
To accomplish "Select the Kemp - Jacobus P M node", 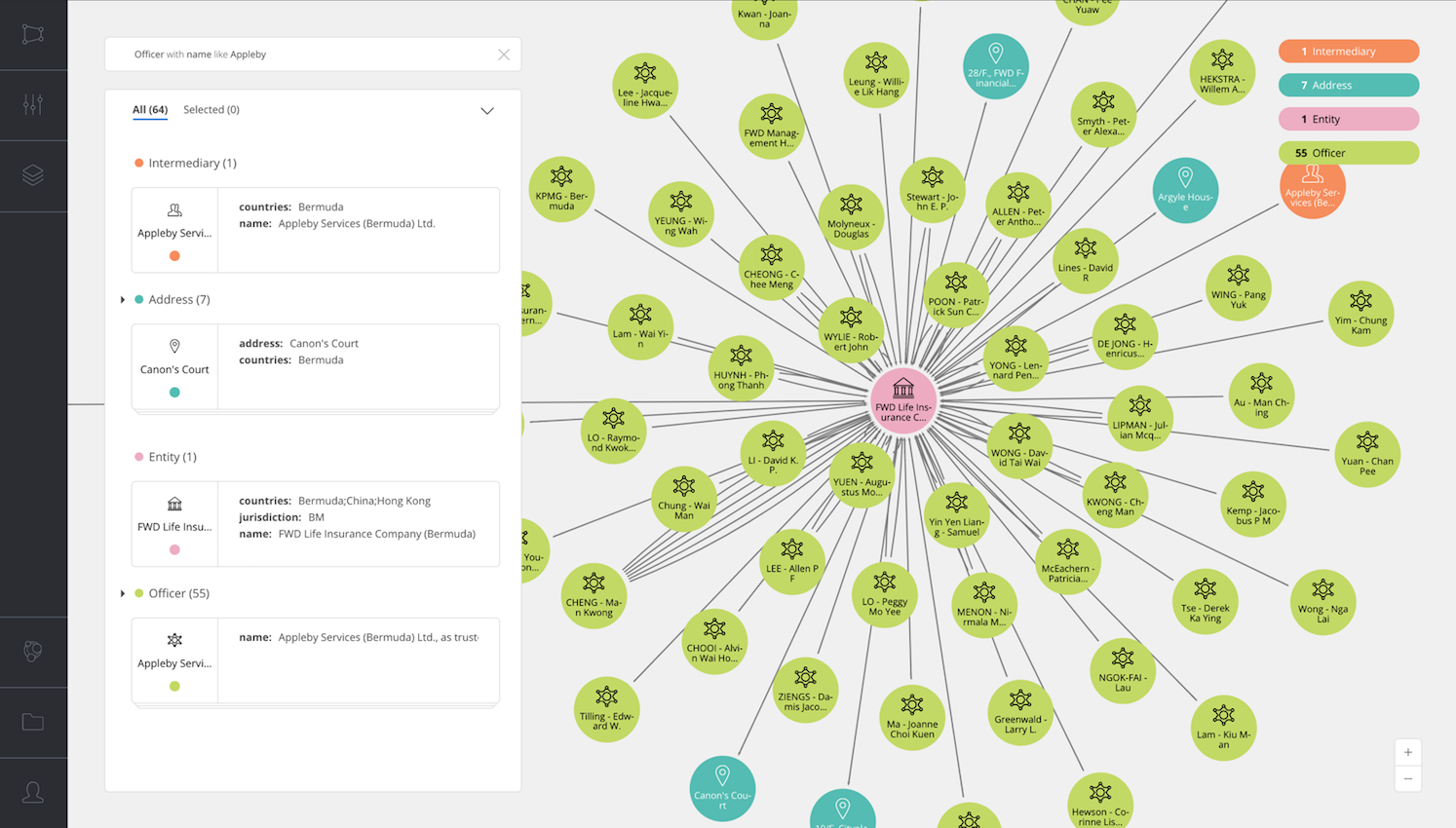I will click(x=1253, y=505).
